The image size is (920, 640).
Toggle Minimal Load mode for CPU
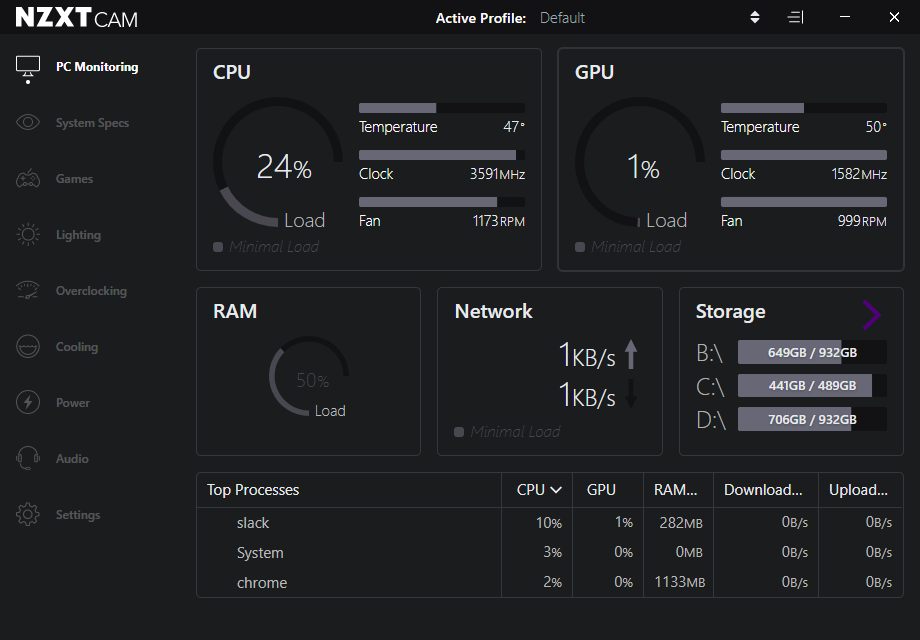217,246
